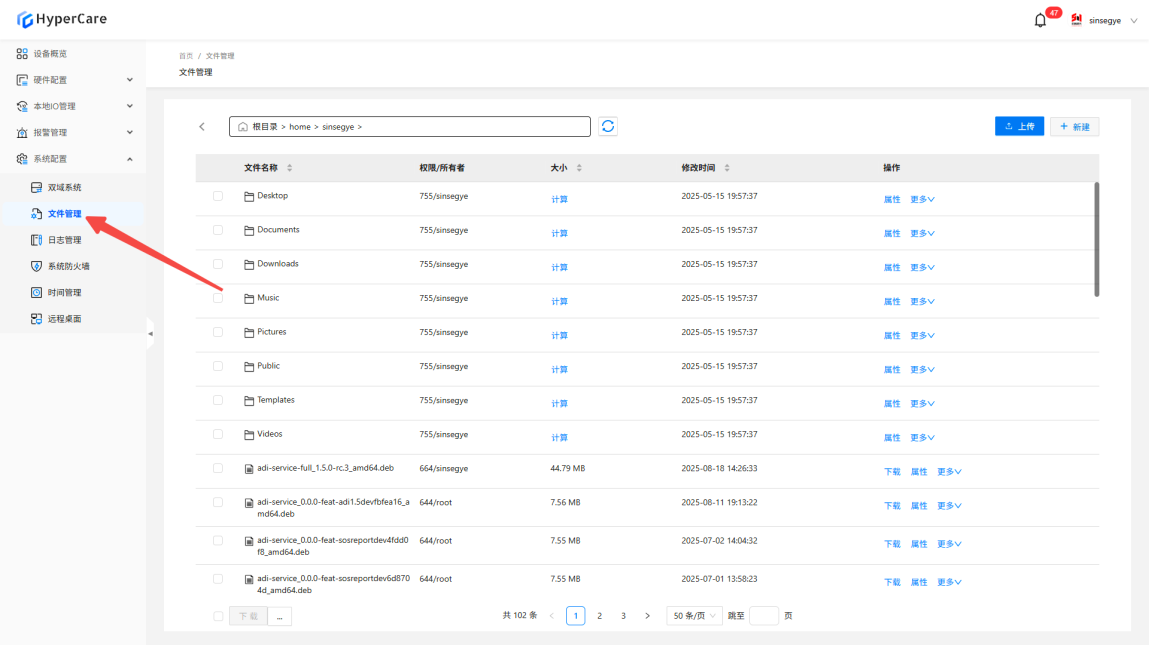The height and width of the screenshot is (645, 1149).
Task: Check the Documents folder checkbox
Action: coord(218,230)
